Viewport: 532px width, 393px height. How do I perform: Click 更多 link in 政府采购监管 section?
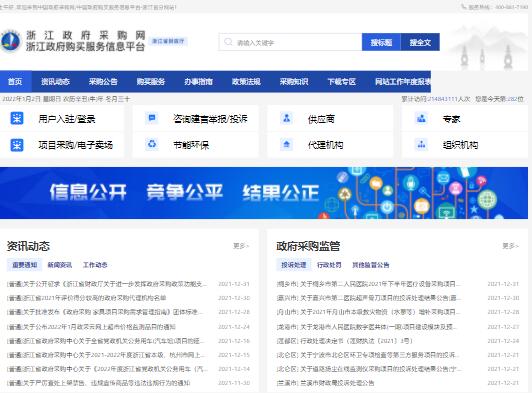511,245
